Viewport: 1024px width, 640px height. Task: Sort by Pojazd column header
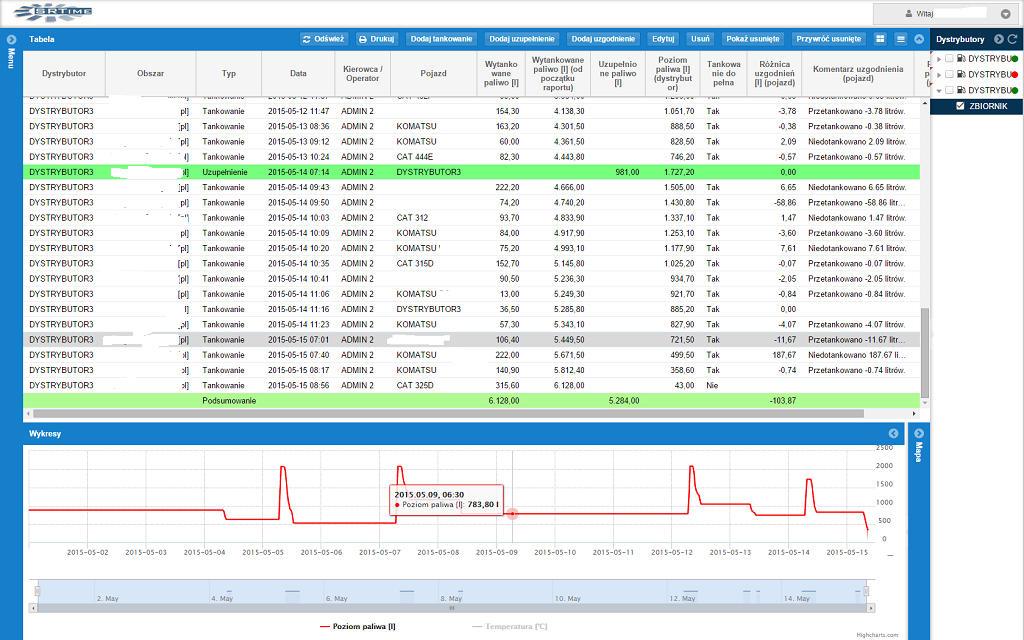(434, 74)
